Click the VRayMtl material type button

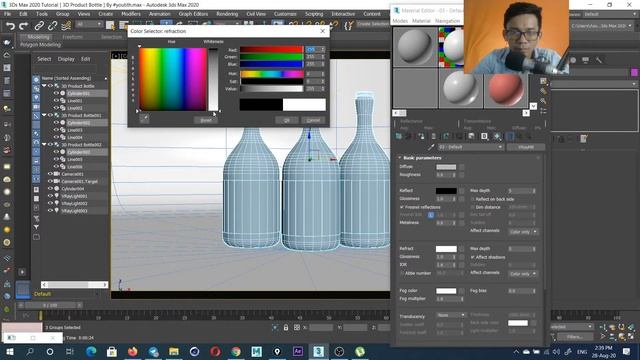(526, 147)
